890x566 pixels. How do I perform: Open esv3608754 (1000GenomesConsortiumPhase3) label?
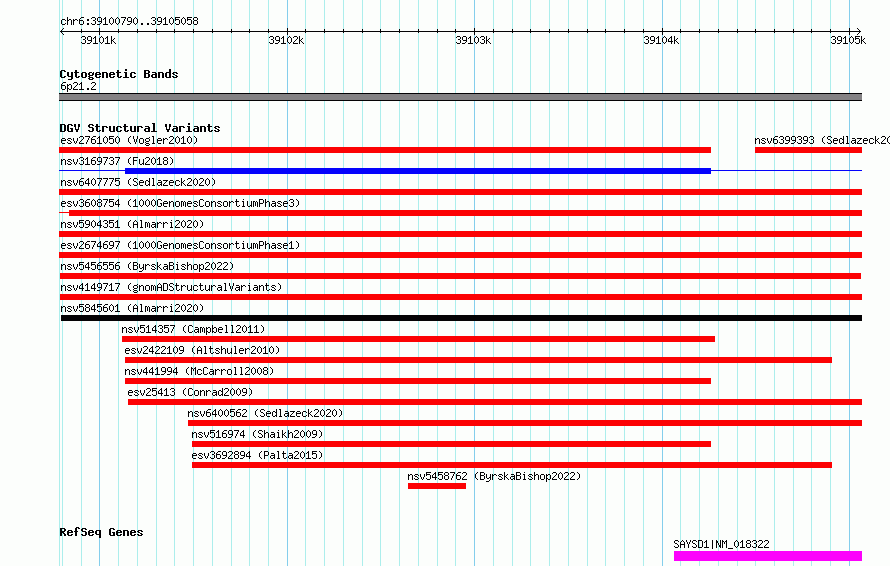tap(180, 203)
